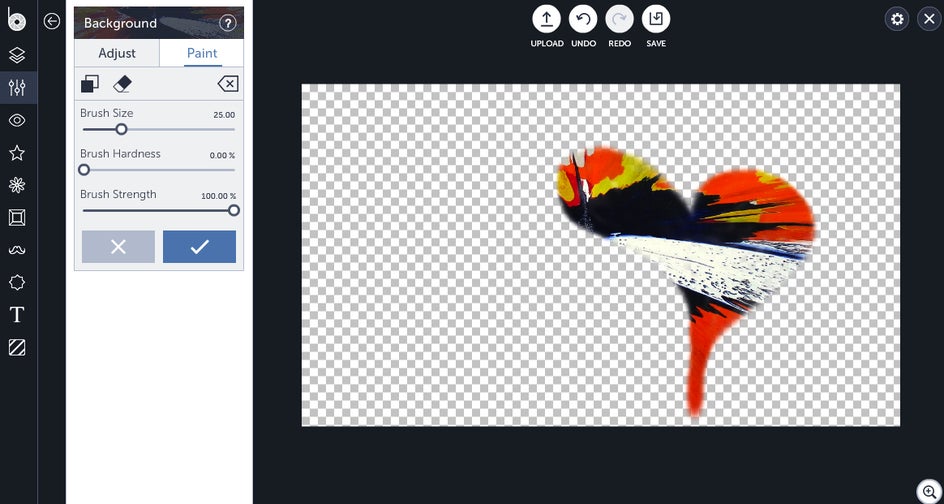This screenshot has height=504, width=944.
Task: Open the Frames section icon
Action: 17,217
